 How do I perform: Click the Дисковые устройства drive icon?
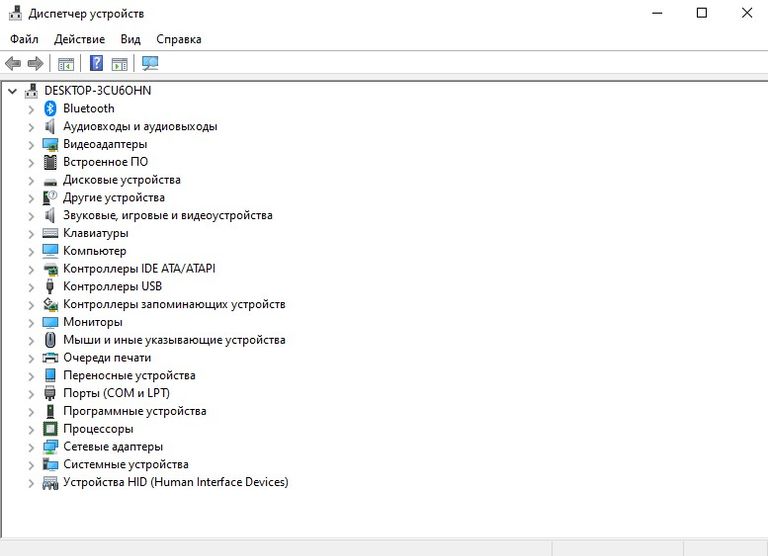(x=50, y=181)
